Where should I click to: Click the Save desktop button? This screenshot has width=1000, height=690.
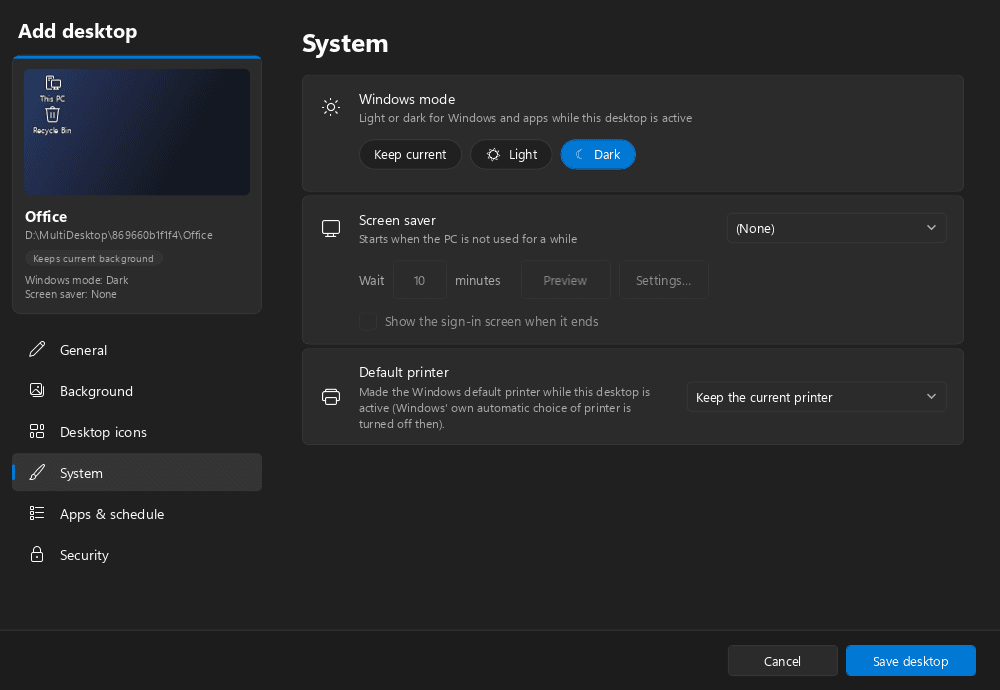910,661
